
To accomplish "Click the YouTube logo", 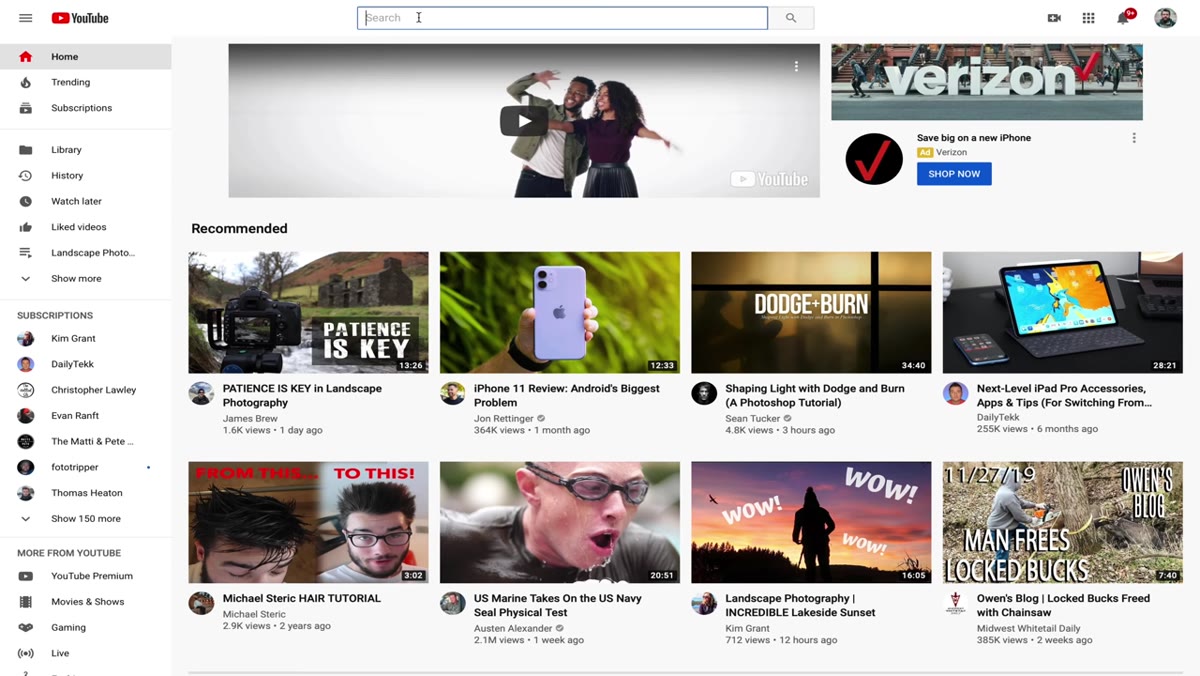I will [x=80, y=18].
